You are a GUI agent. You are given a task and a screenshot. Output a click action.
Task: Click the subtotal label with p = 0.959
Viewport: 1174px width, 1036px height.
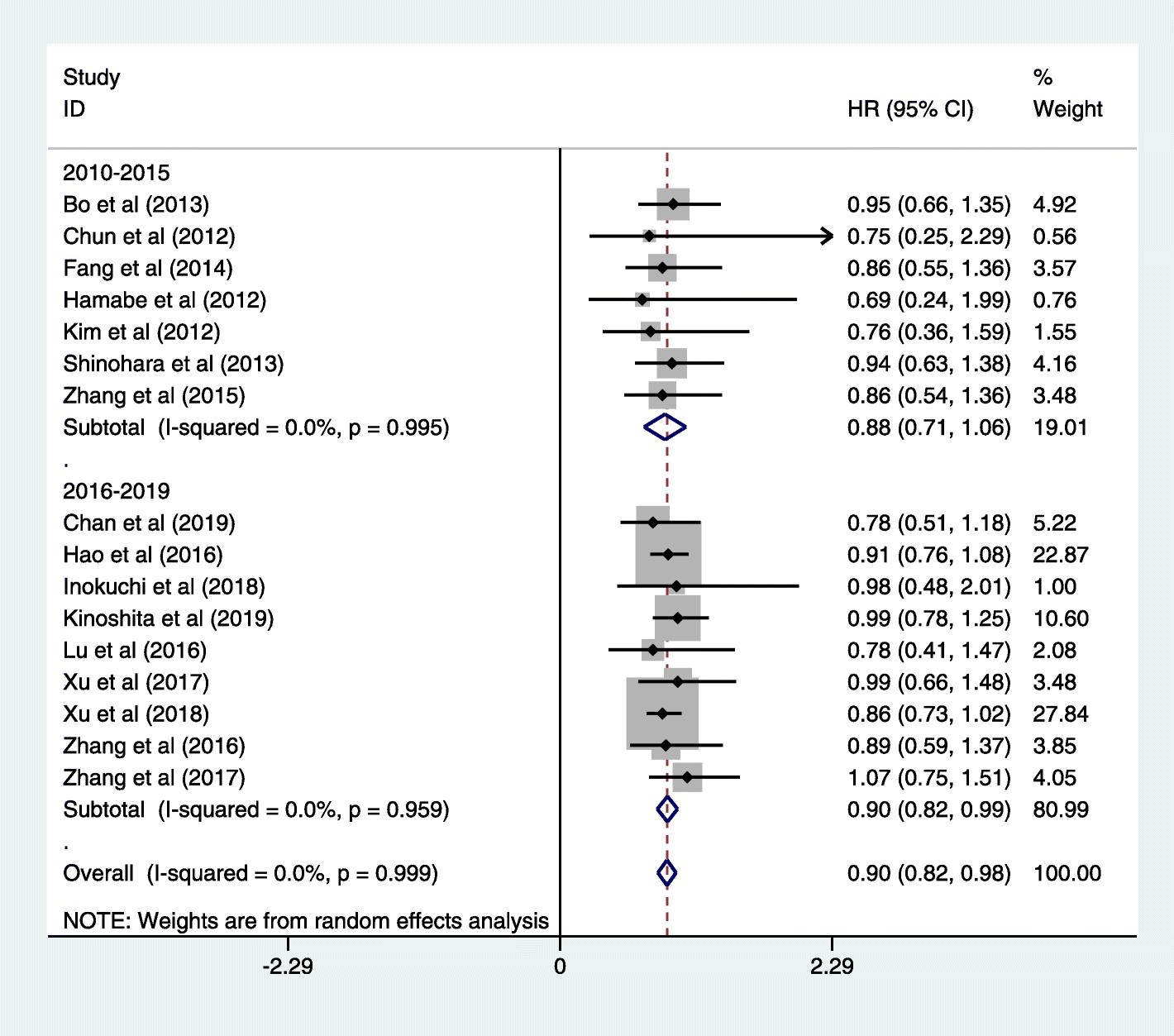pyautogui.click(x=256, y=810)
